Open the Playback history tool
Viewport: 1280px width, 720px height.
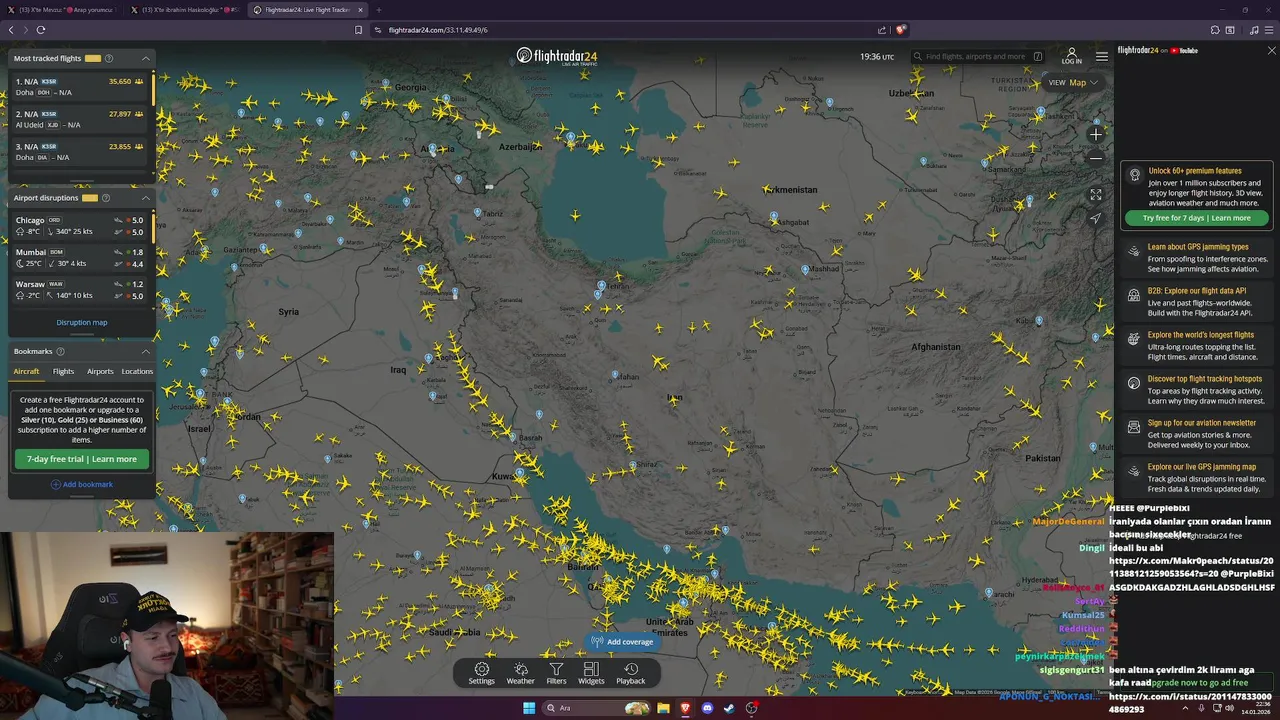pyautogui.click(x=630, y=673)
